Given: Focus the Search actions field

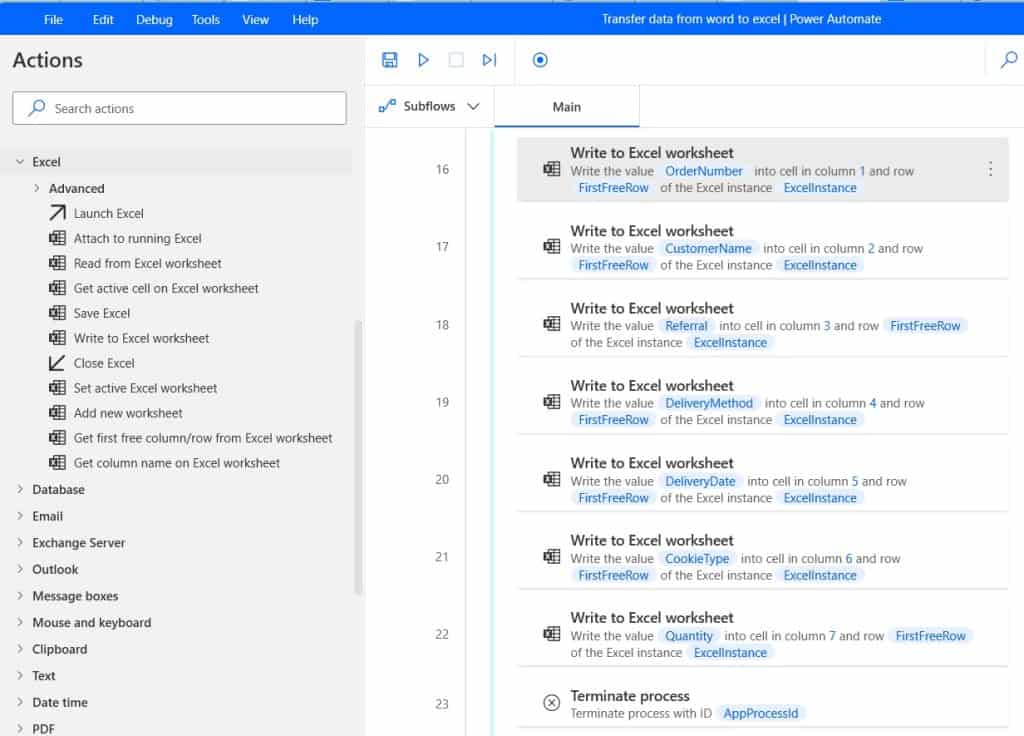Looking at the screenshot, I should coord(179,108).
